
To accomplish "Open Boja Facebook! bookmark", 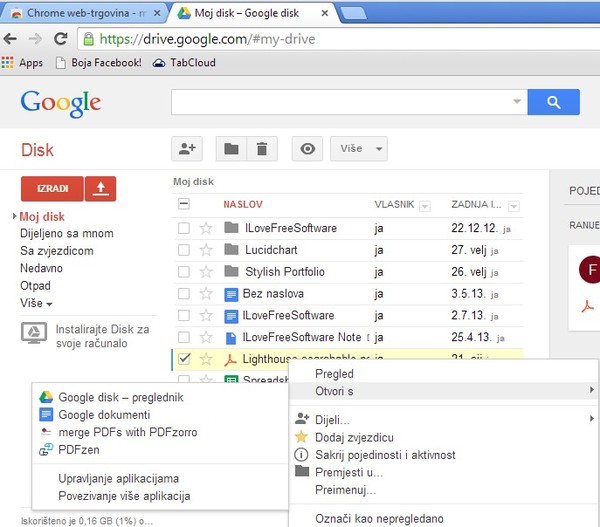I will [99, 62].
